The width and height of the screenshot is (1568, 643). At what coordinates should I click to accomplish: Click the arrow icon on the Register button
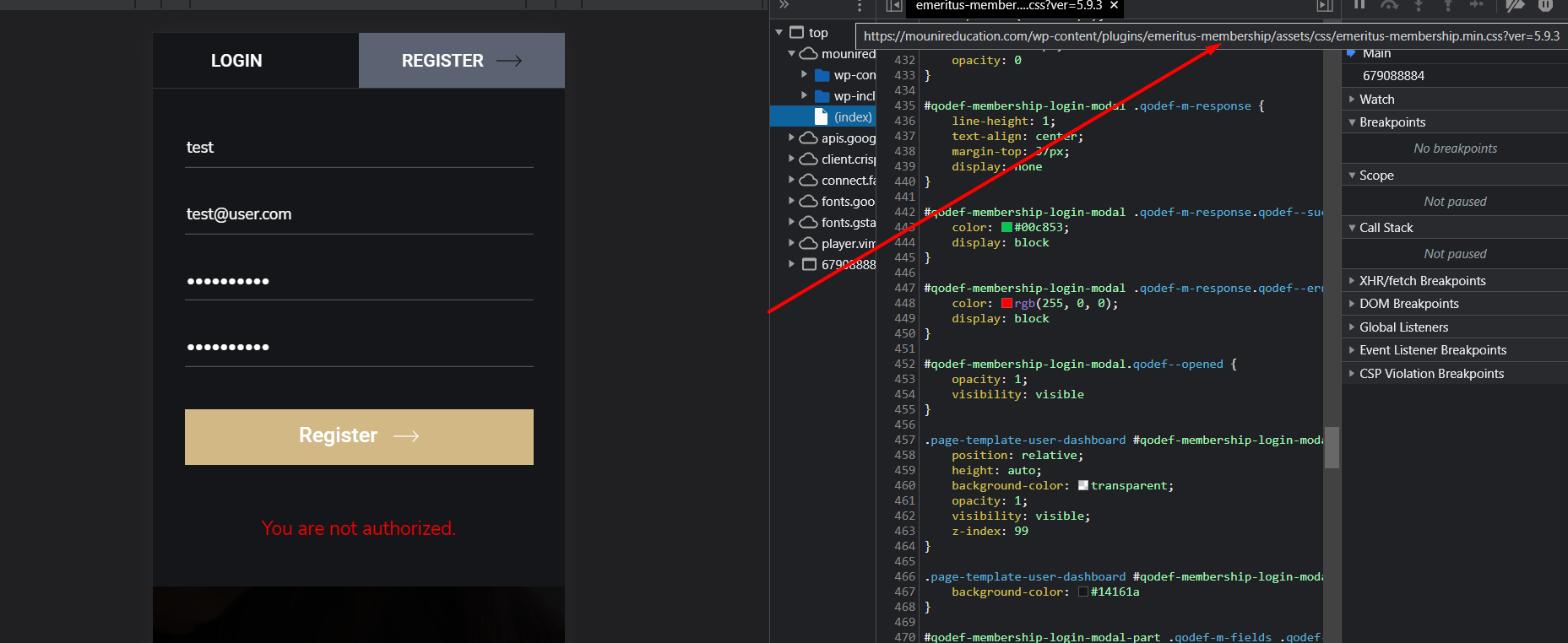point(406,436)
